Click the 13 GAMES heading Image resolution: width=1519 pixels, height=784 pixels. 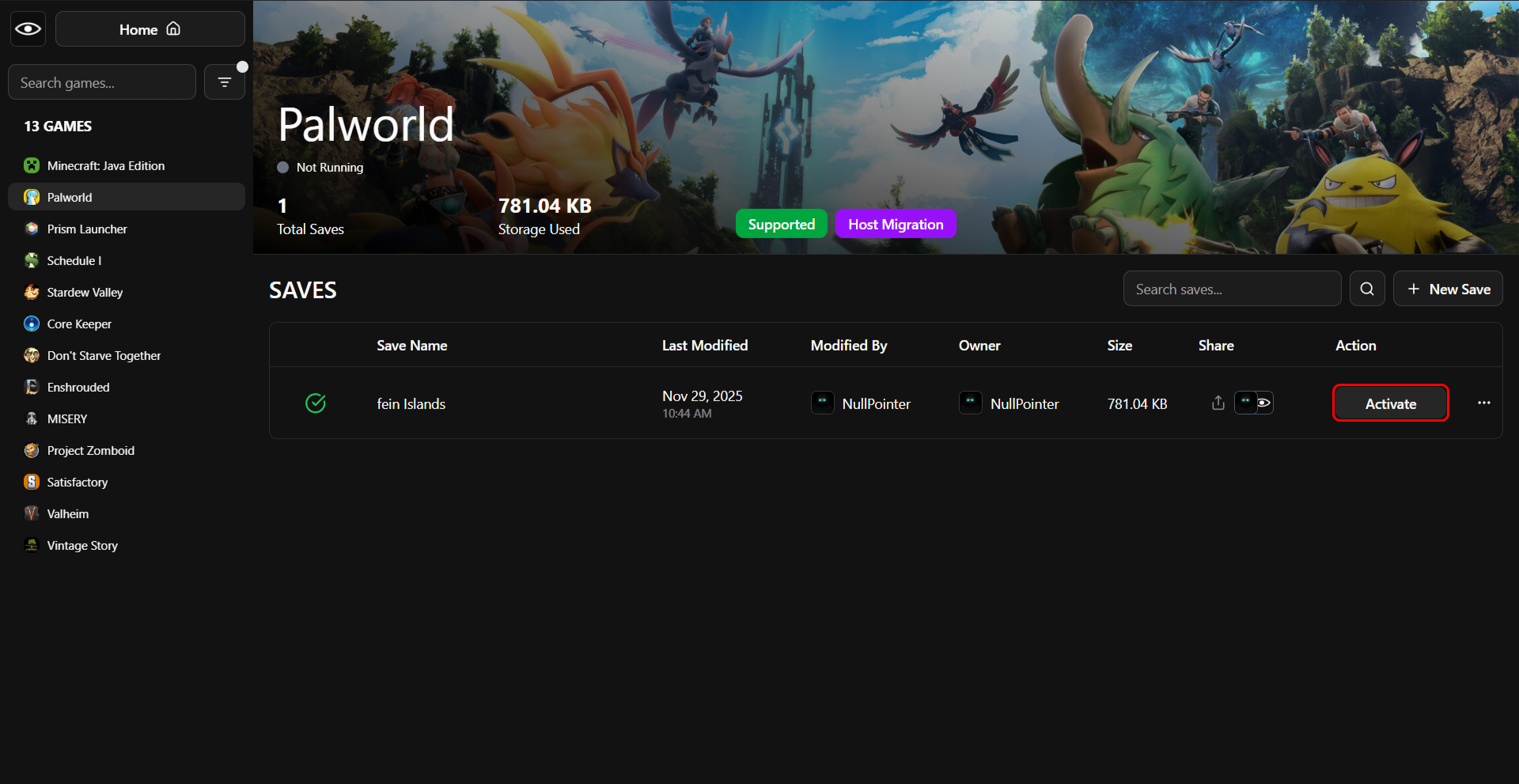(58, 126)
